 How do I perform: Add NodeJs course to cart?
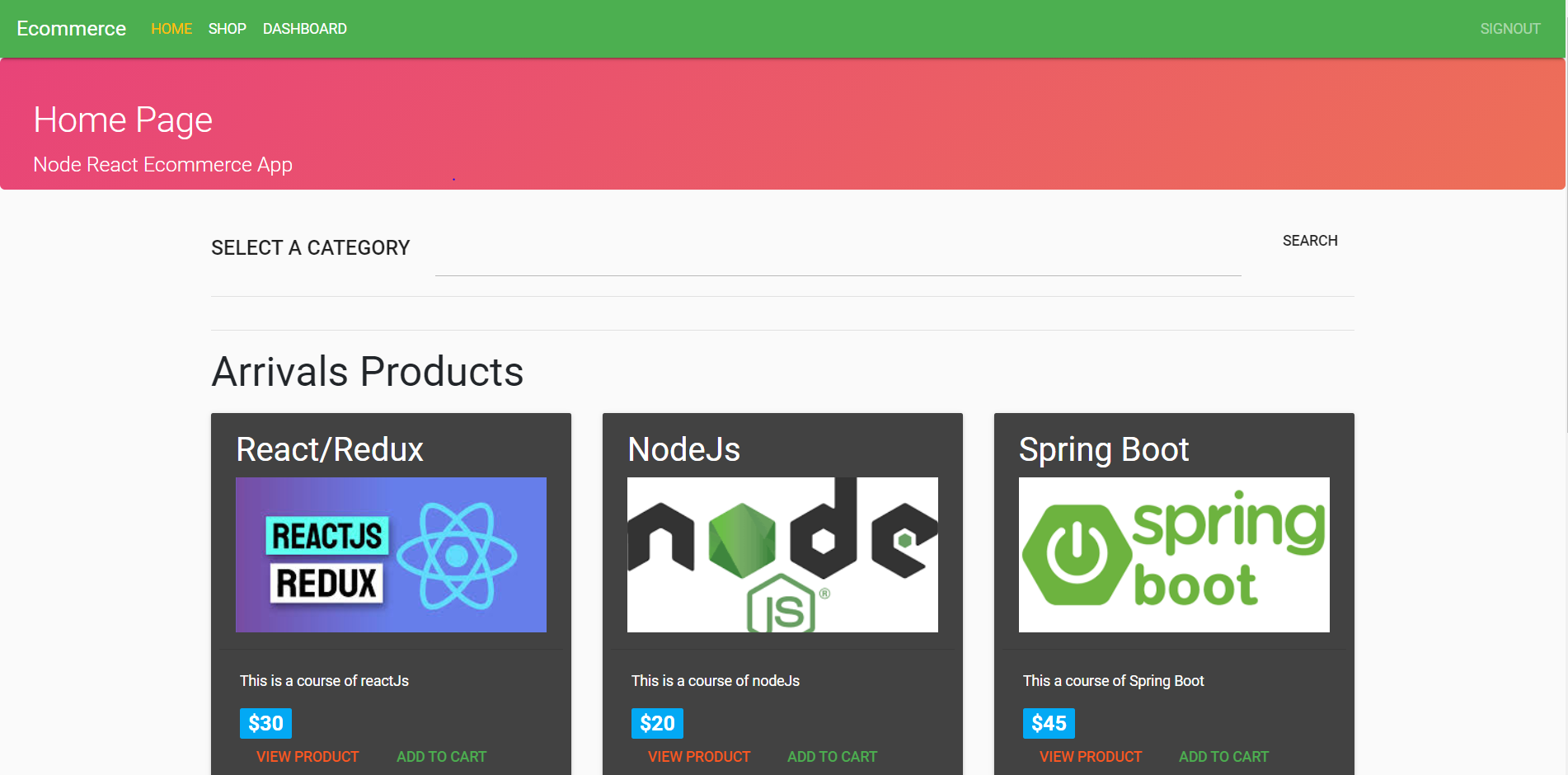point(832,757)
